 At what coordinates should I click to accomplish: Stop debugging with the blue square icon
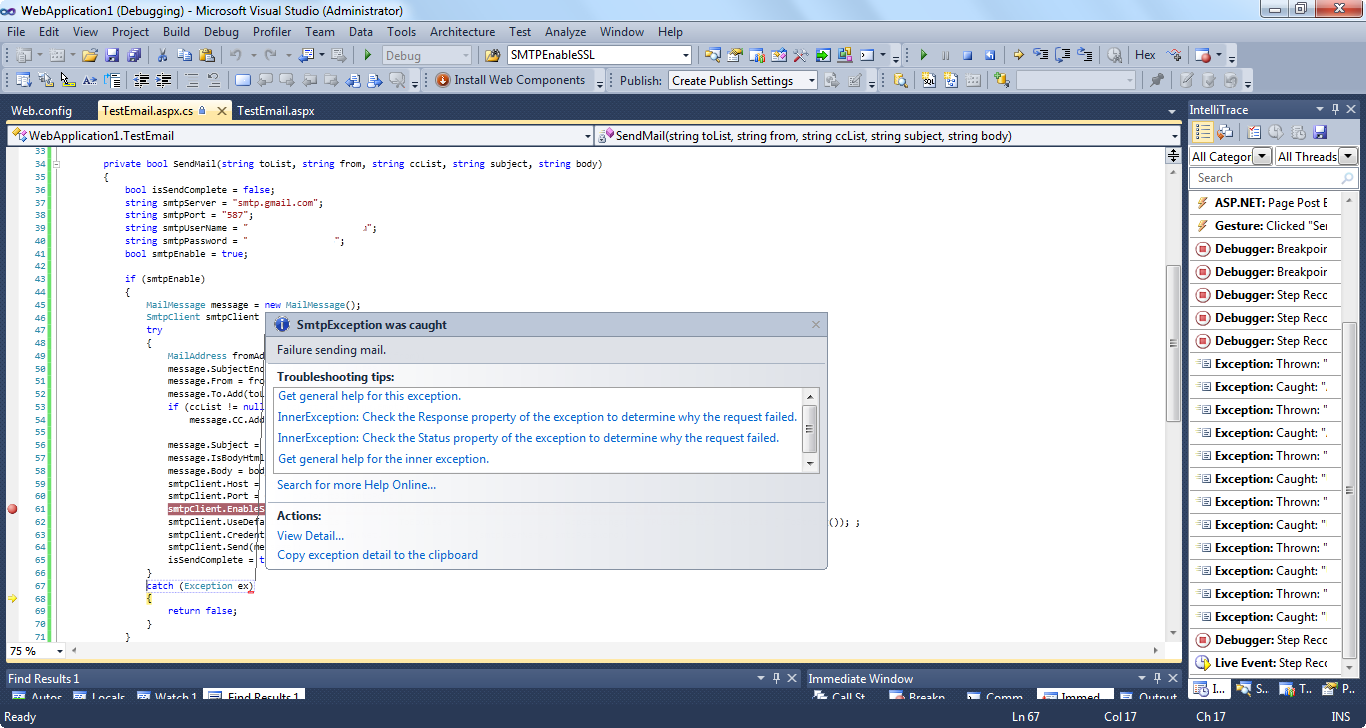tap(967, 55)
